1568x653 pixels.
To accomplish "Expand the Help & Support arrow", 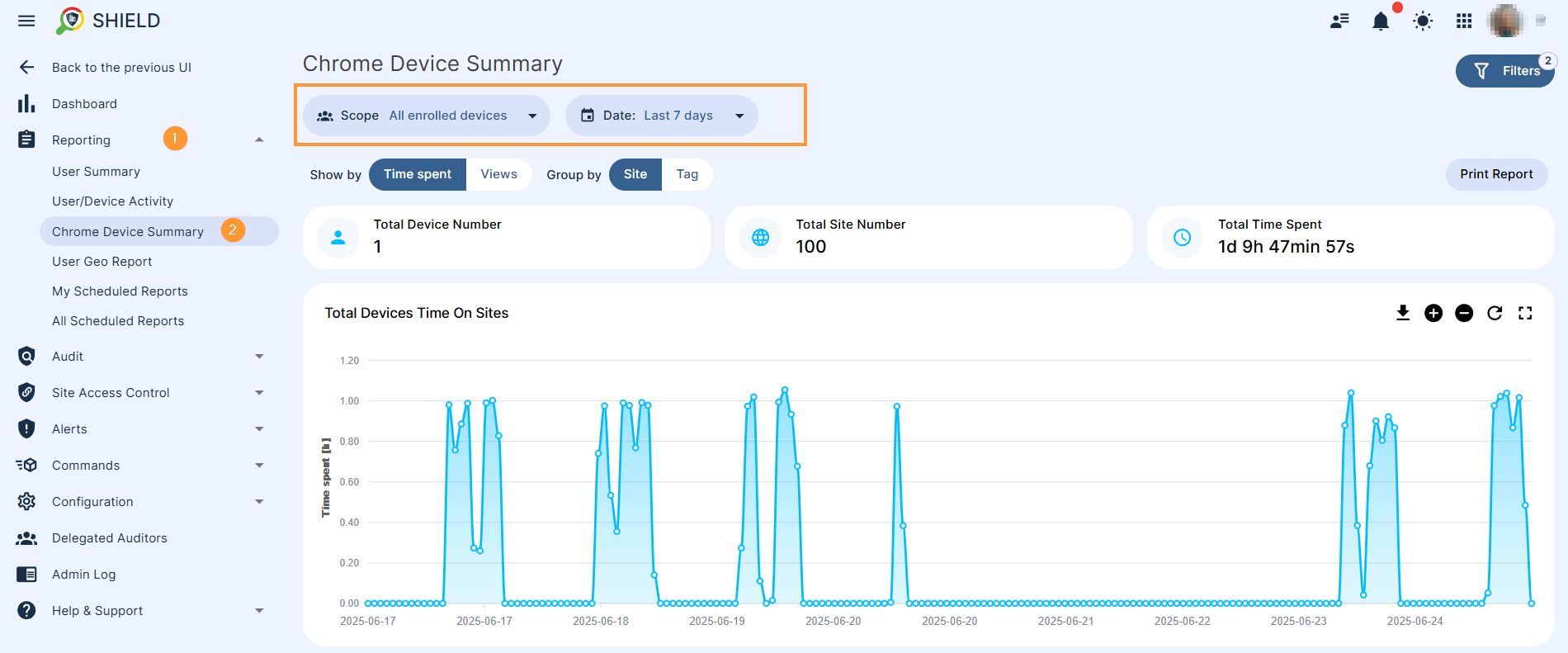I will pyautogui.click(x=259, y=610).
